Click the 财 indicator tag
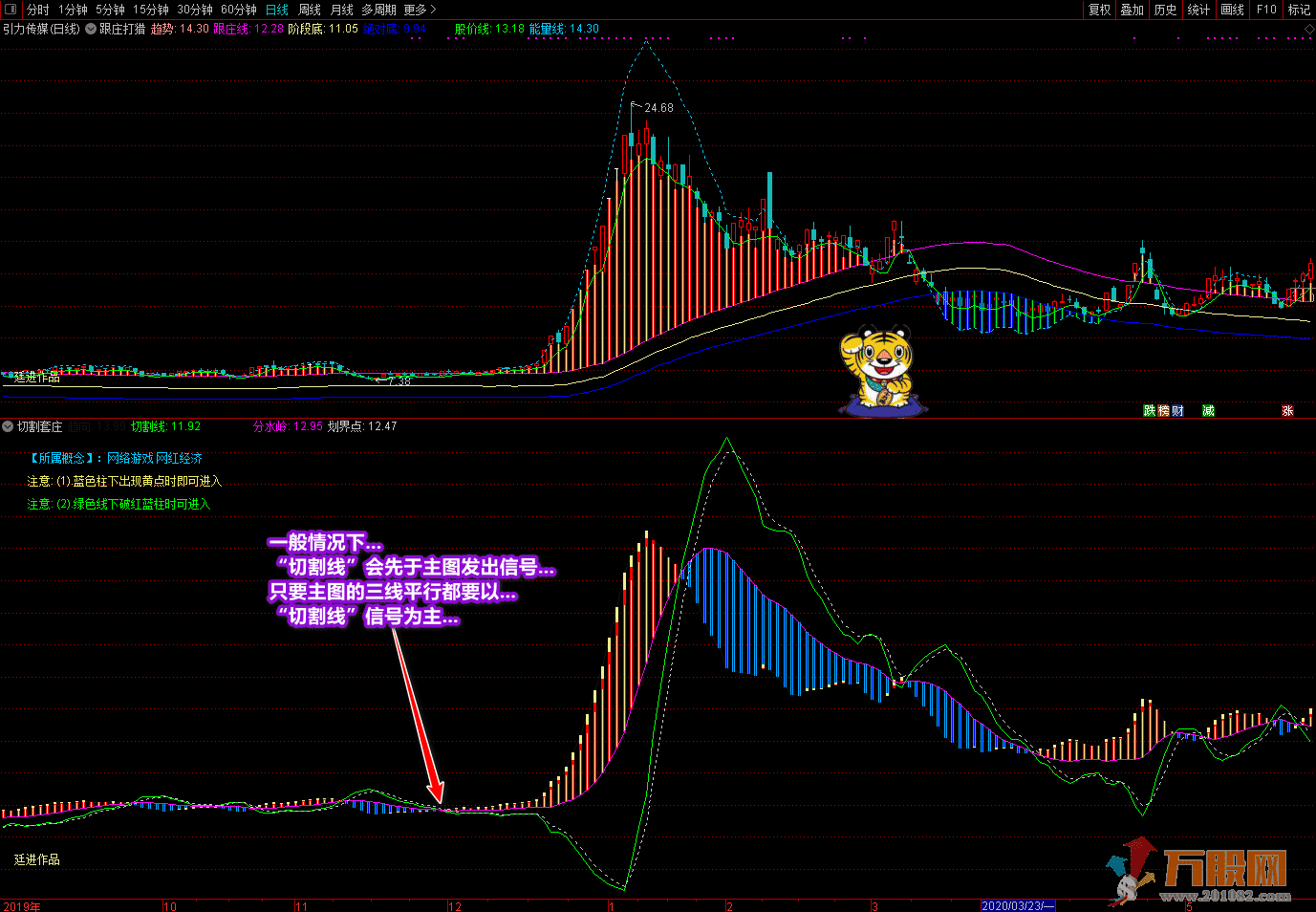 pyautogui.click(x=1177, y=411)
